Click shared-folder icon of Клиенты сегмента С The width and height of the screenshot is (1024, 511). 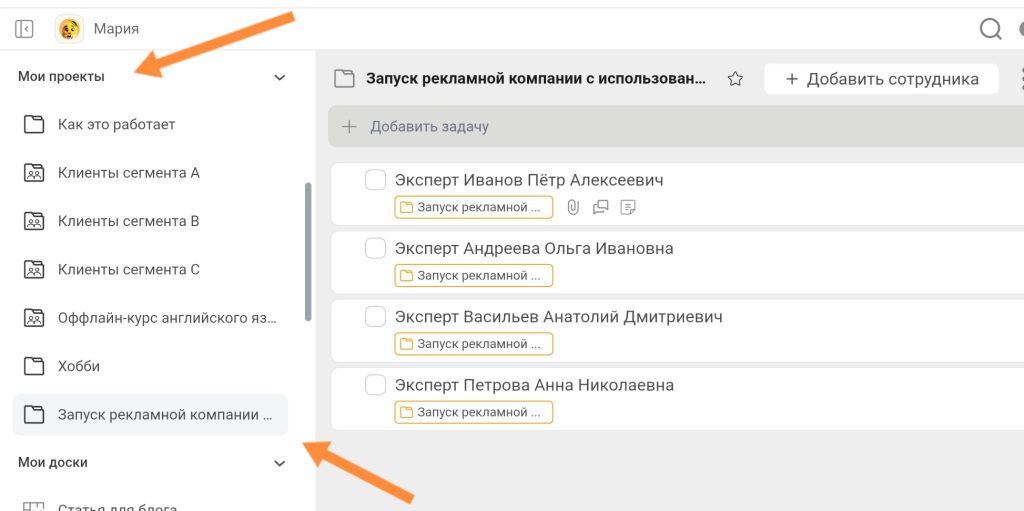click(x=34, y=269)
